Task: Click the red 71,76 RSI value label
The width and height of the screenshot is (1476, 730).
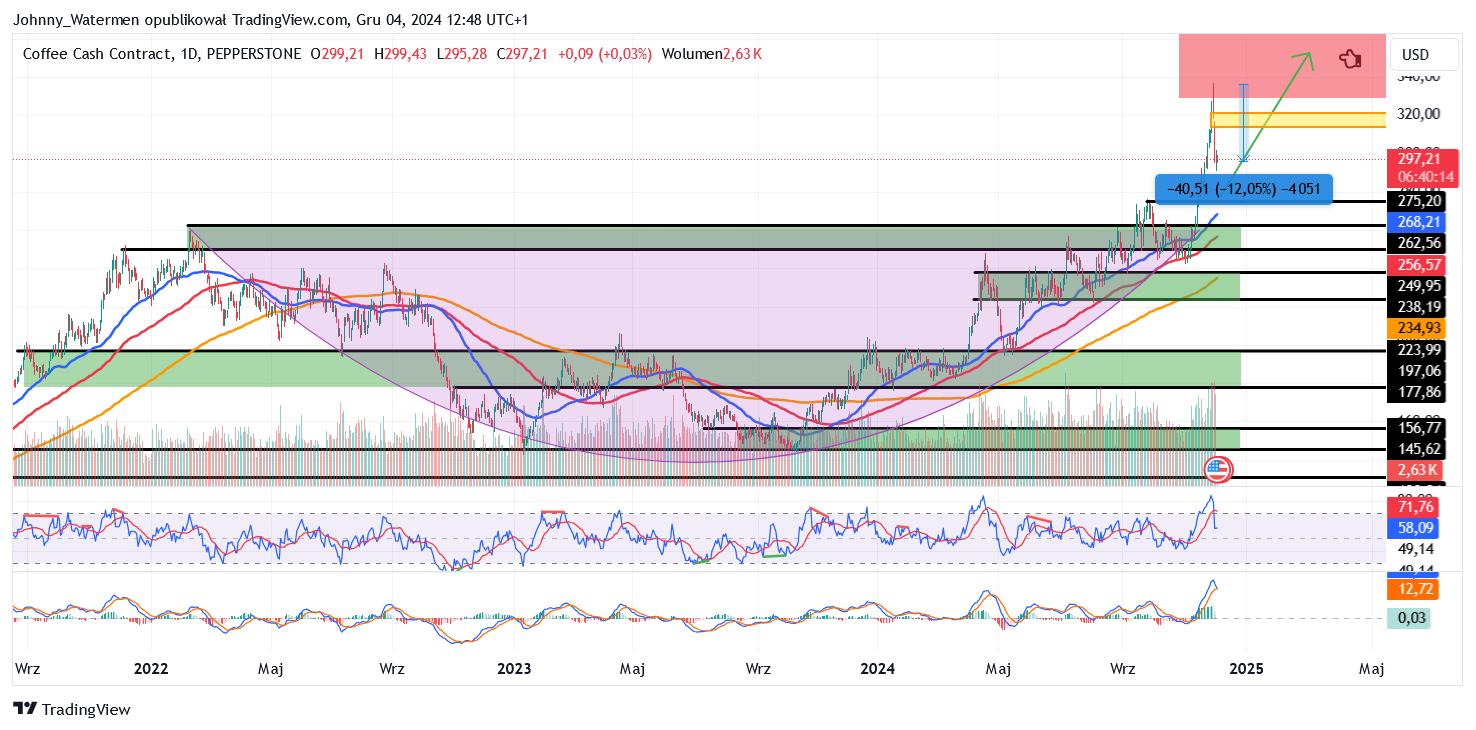Action: coord(1414,507)
